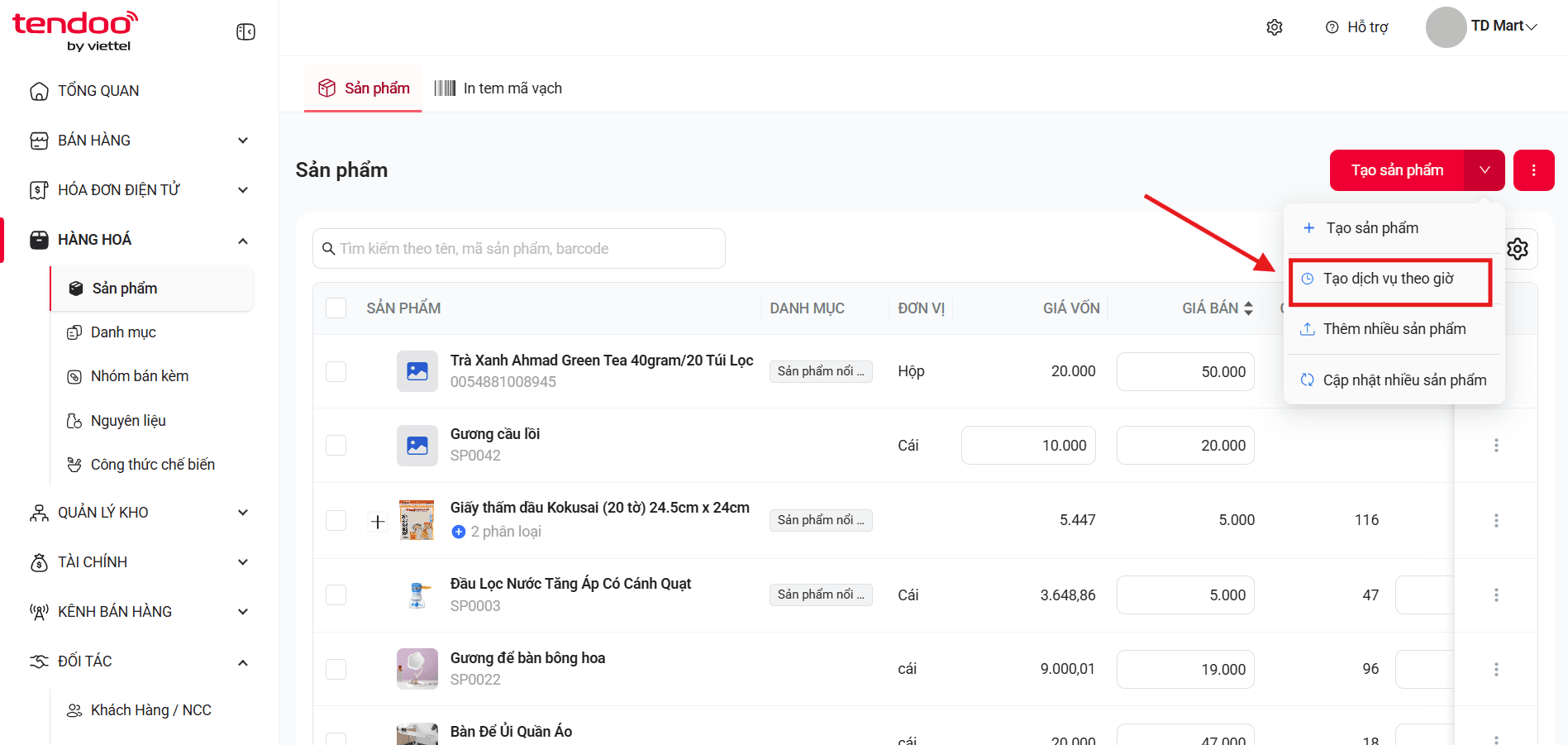
Task: Click the red Tạo sản phẩm button
Action: click(1397, 170)
